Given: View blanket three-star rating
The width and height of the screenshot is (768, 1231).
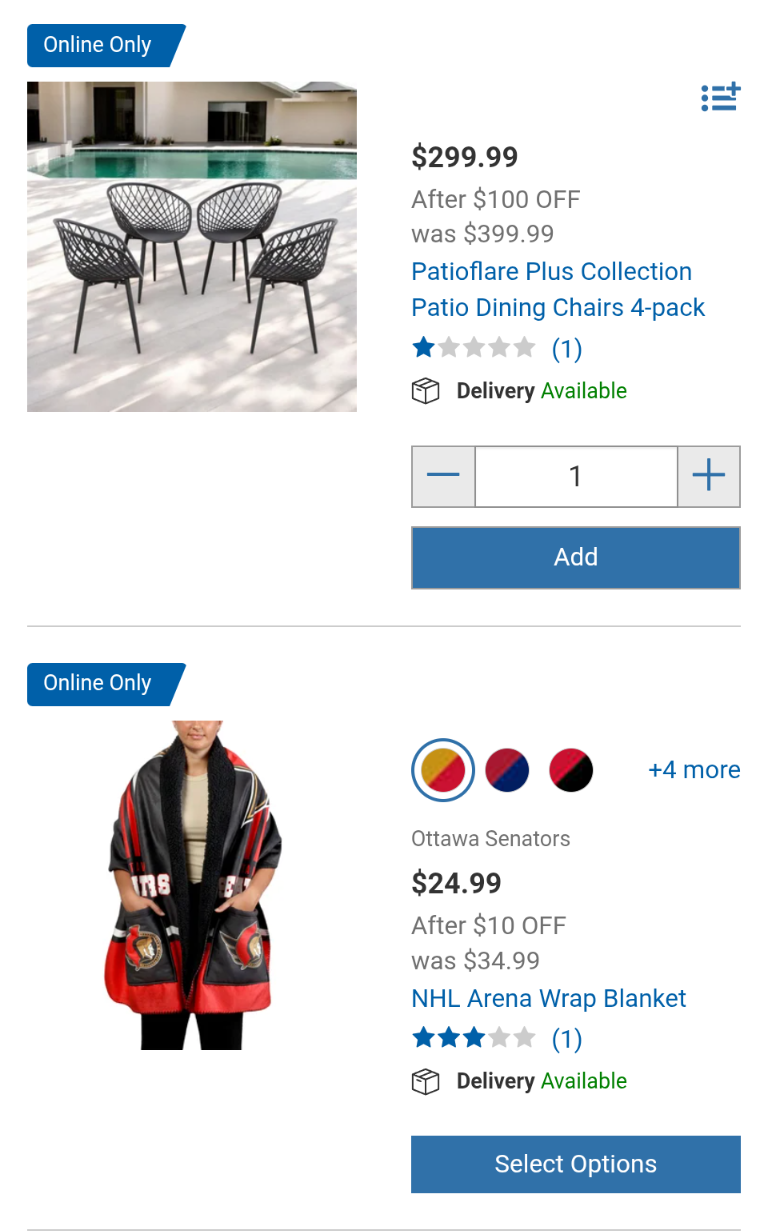Looking at the screenshot, I should (x=474, y=1038).
